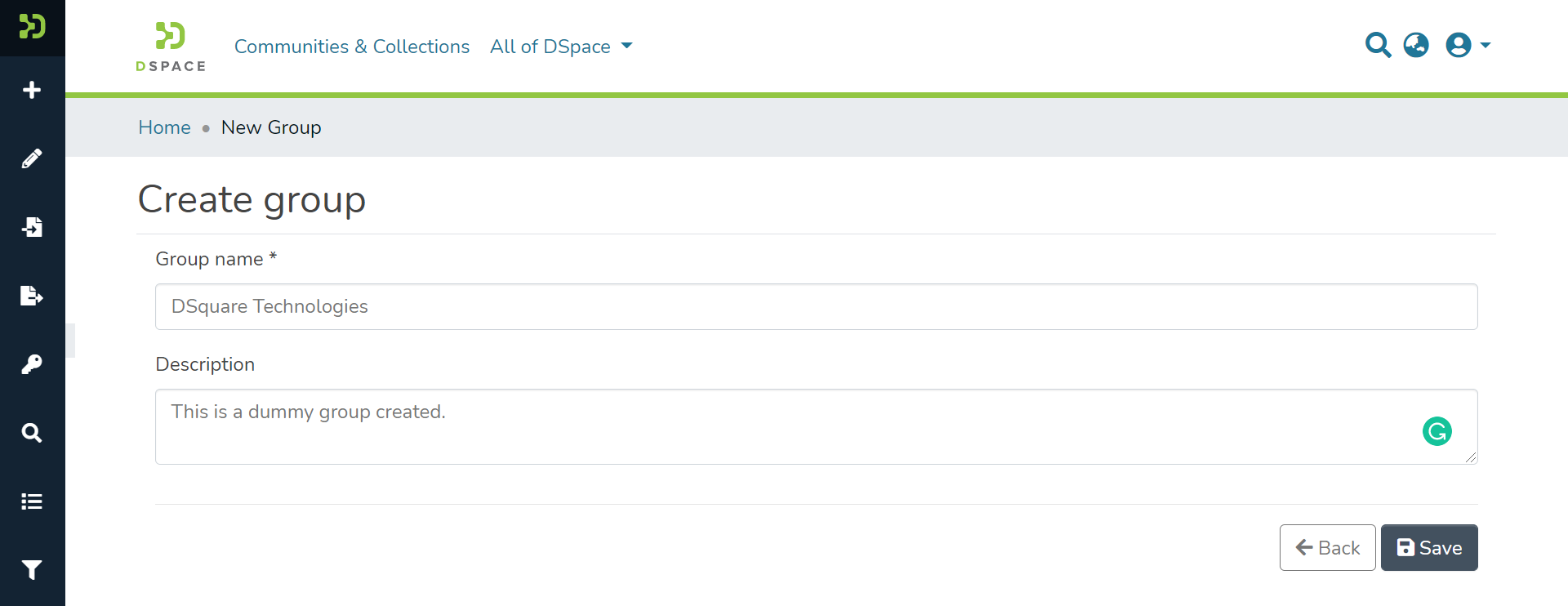Click the plus icon in the sidebar

(x=32, y=90)
